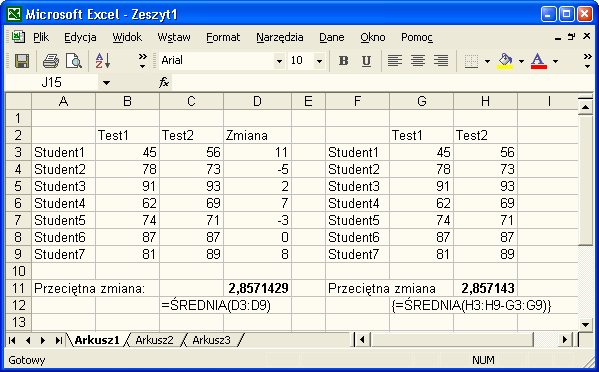
Task: Open Print Preview from the toolbar
Action: [x=74, y=61]
